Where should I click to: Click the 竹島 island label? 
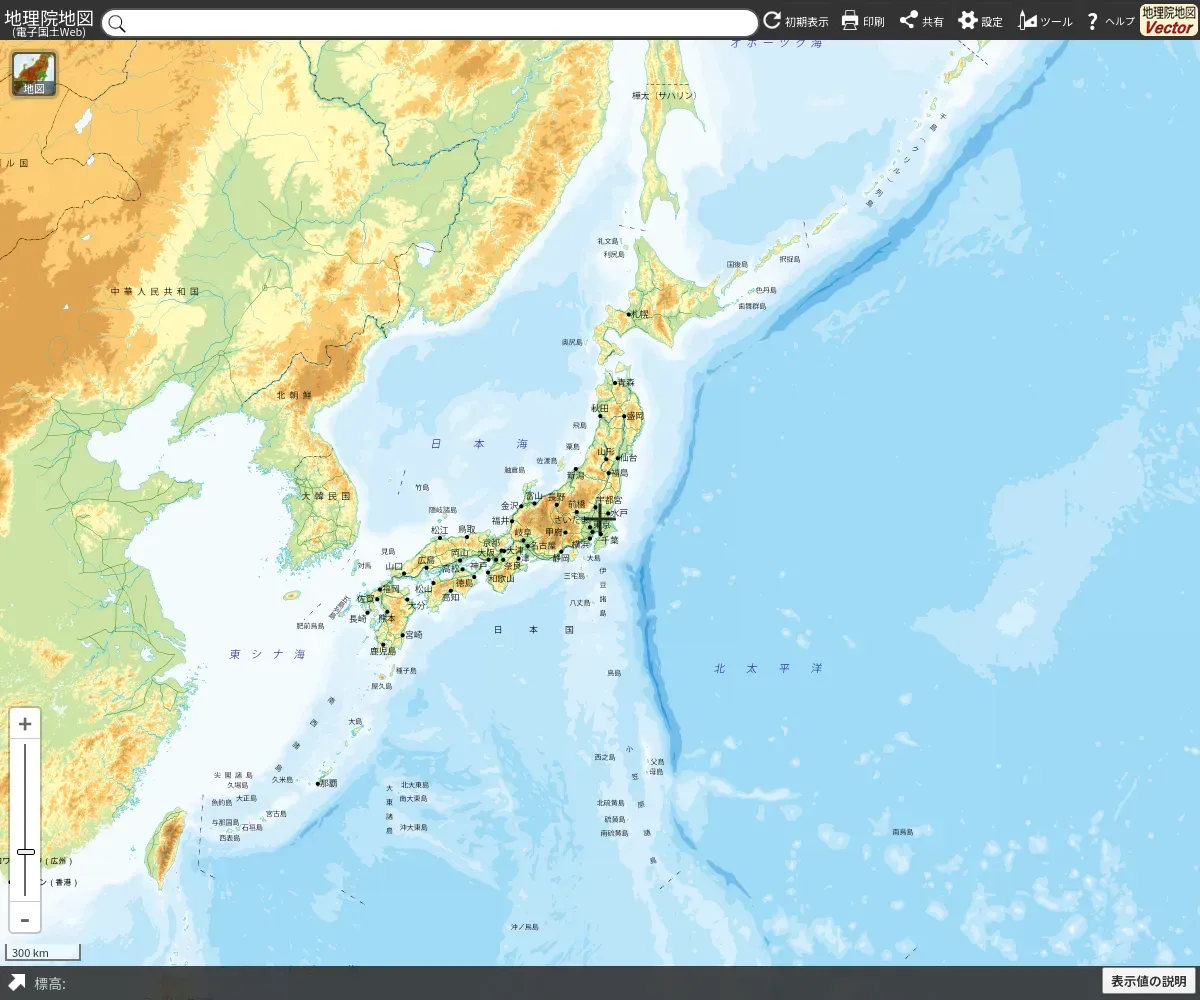422,488
